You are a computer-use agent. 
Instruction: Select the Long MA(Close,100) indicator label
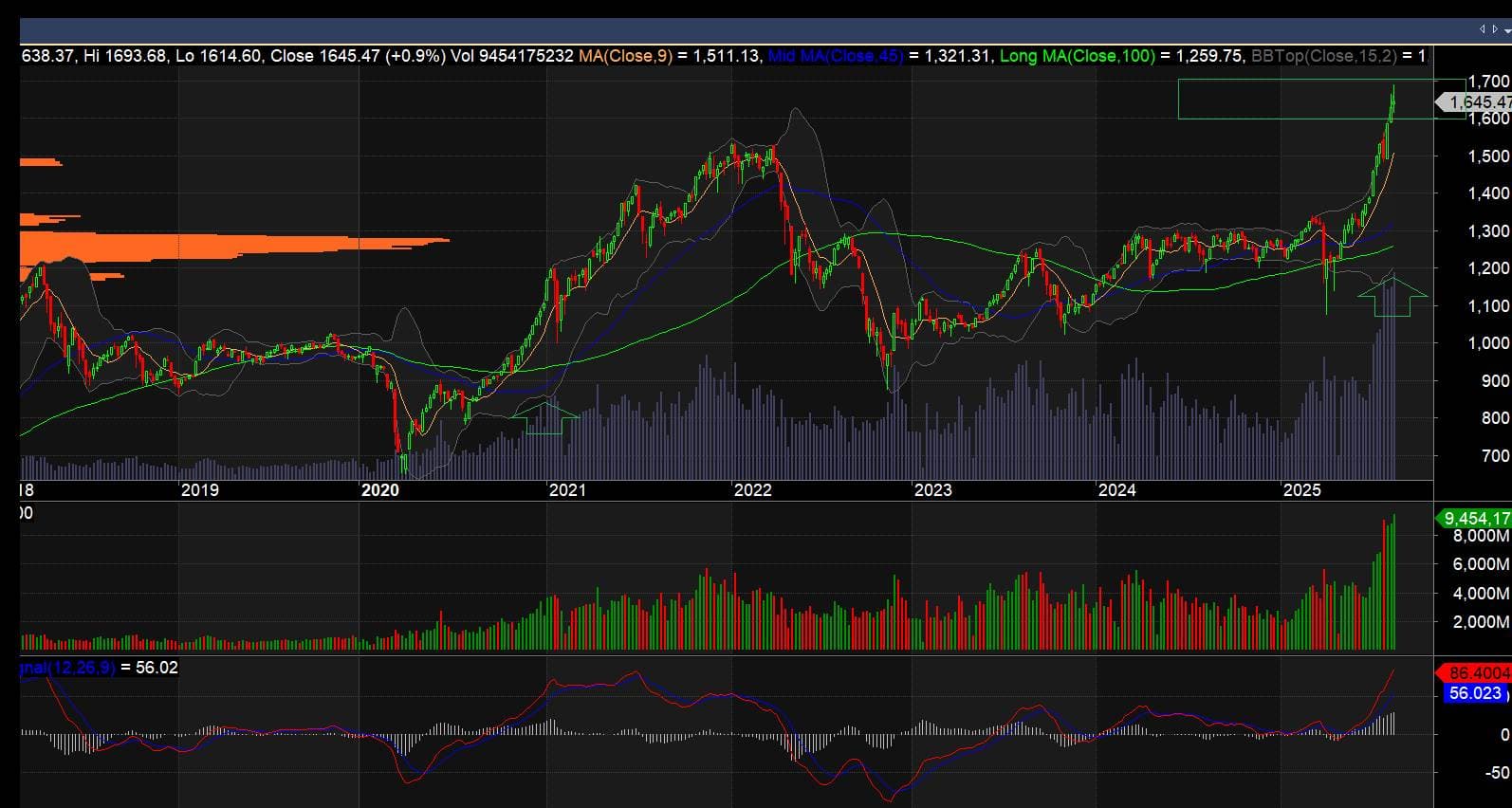pos(1078,56)
